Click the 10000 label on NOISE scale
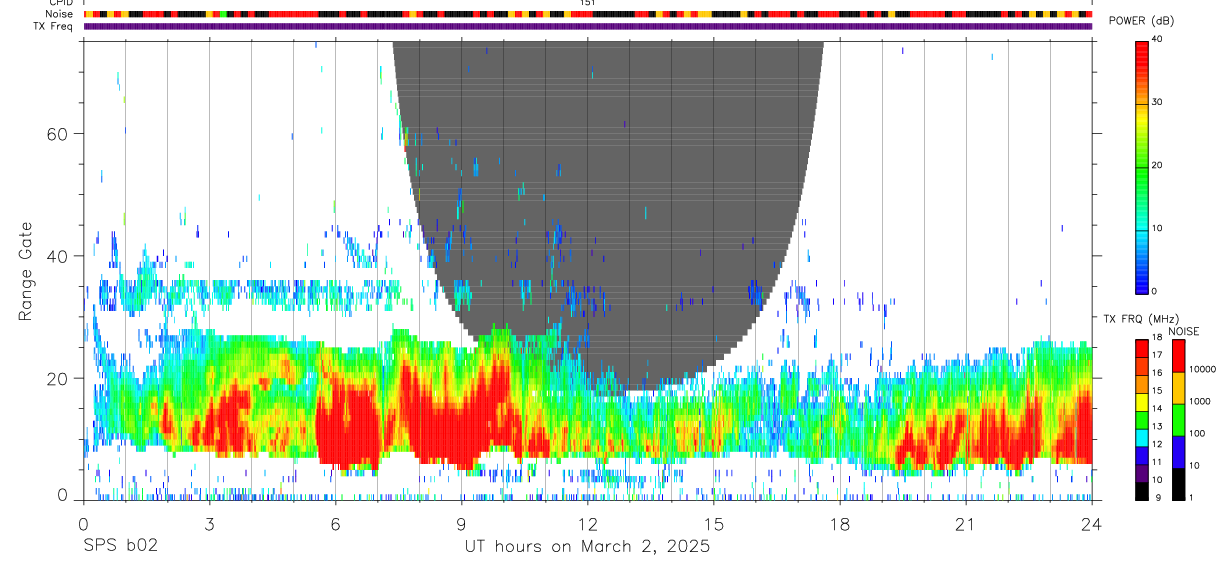Viewport: 1228px width, 567px height. pos(1203,369)
